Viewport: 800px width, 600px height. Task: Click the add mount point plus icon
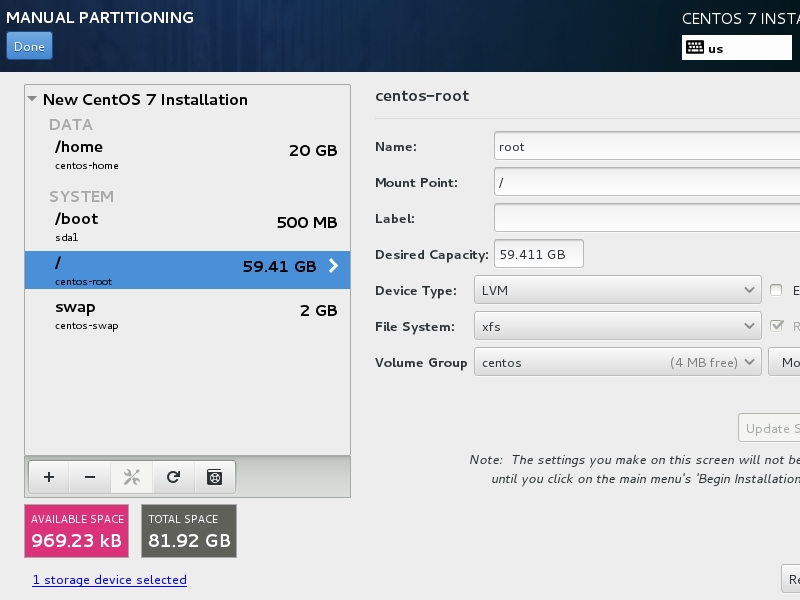point(49,477)
